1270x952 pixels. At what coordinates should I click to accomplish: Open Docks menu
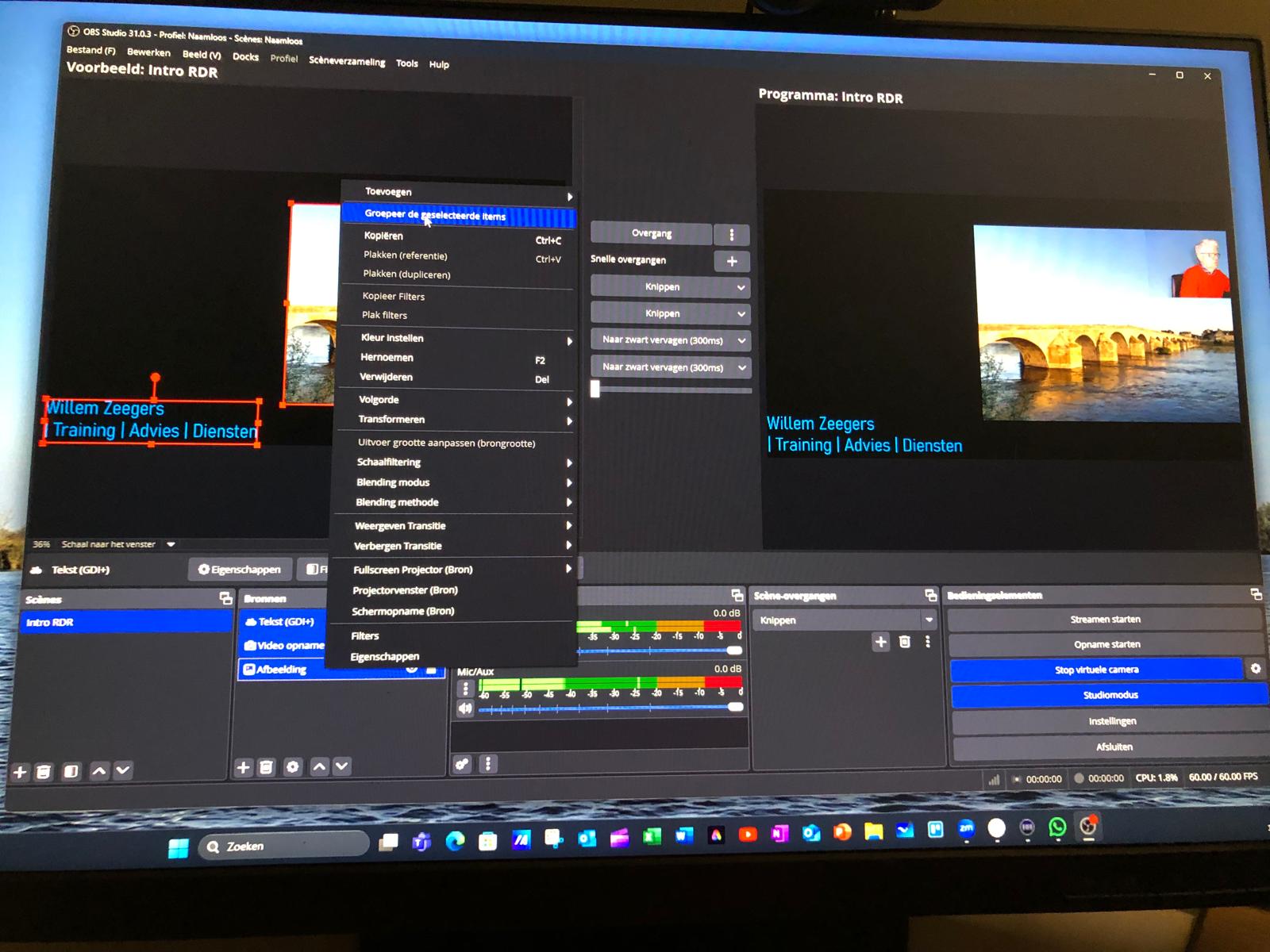[x=245, y=56]
